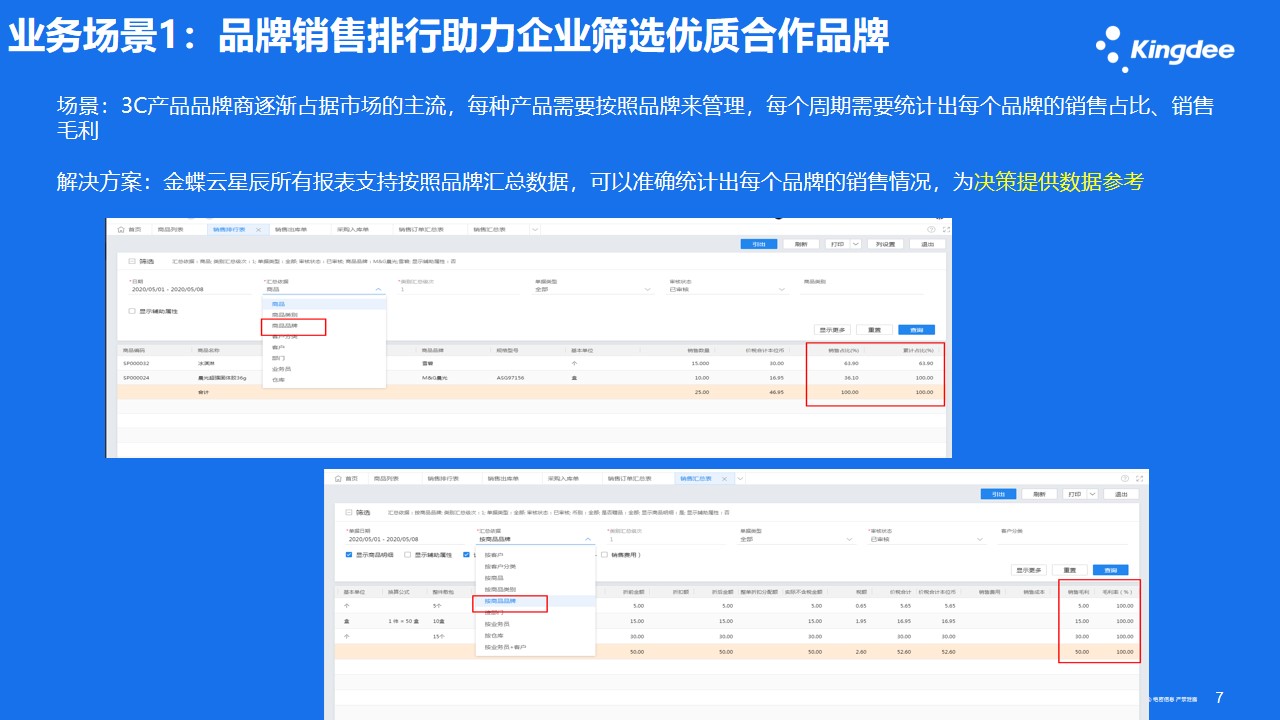Click the 客户分类 input in the 销售汇总表 window
Screen dimensions: 1280x720
point(1063,539)
